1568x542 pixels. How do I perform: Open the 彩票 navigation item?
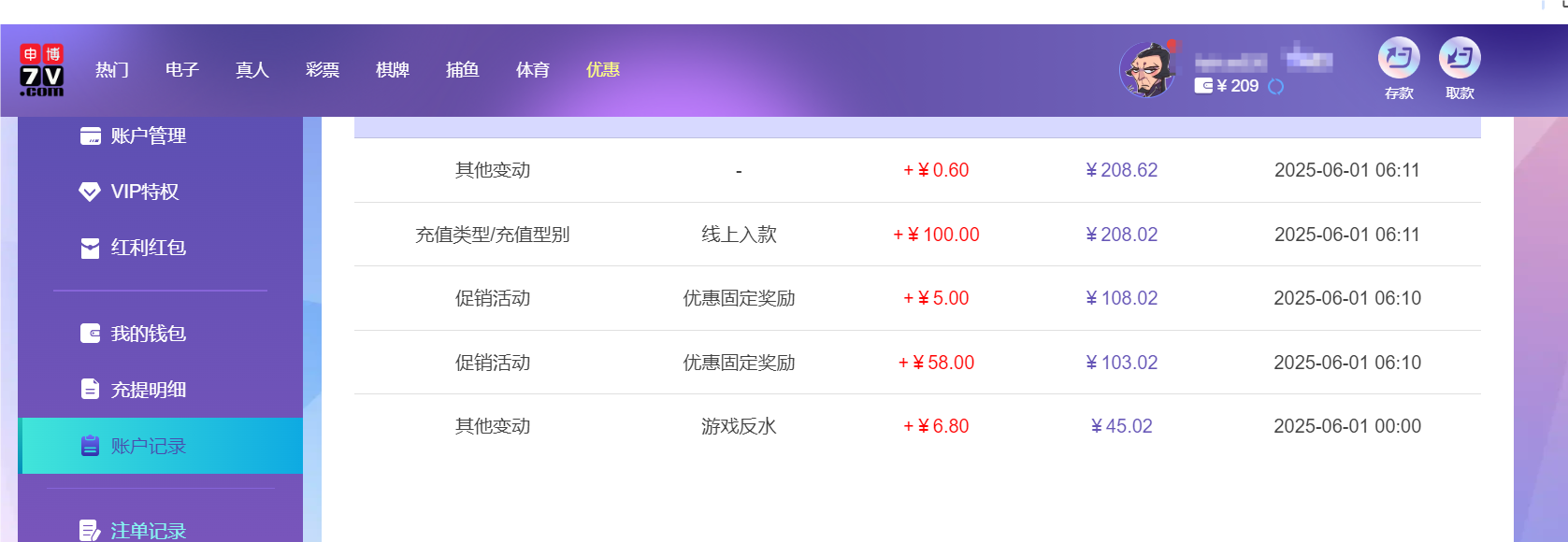pyautogui.click(x=322, y=69)
